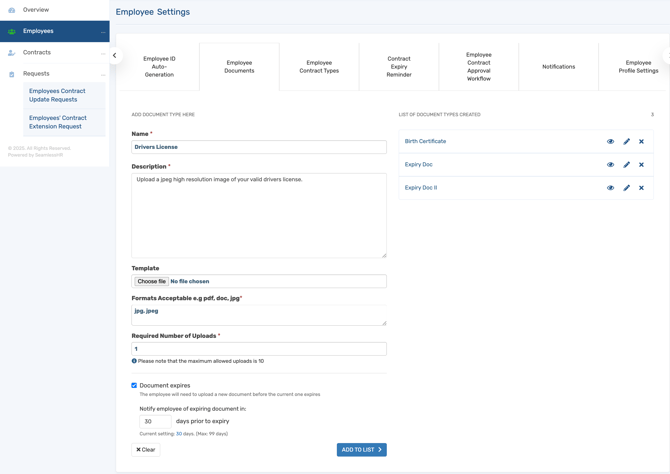Collapse the Requests sidebar section
670x474 pixels.
[103, 74]
